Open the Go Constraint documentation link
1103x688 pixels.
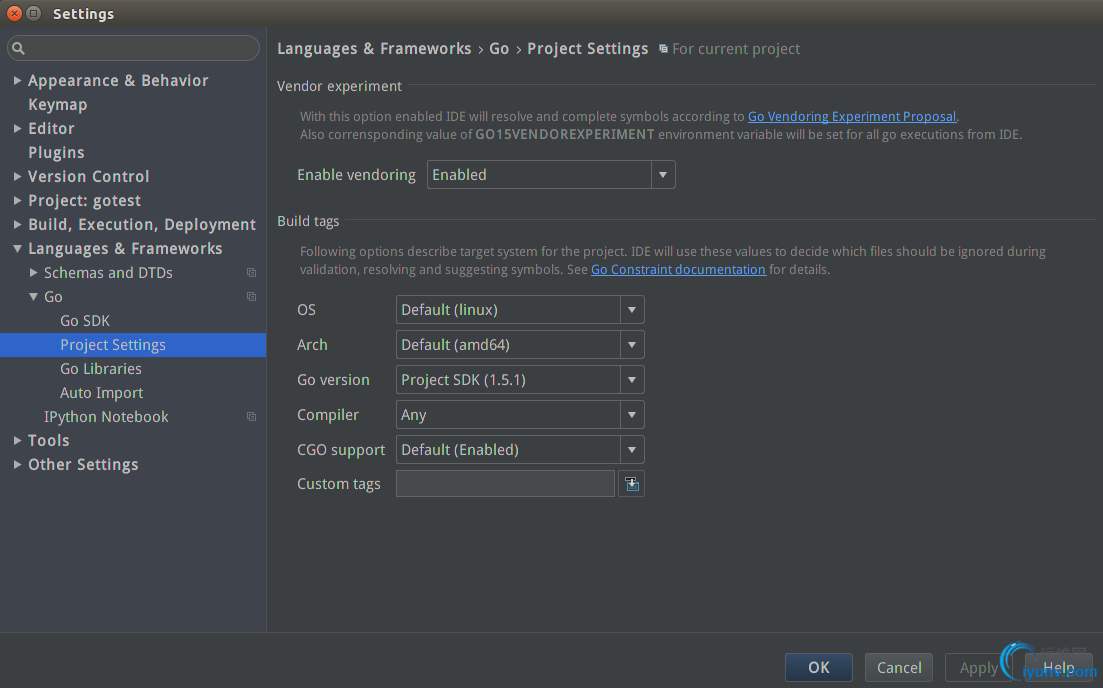(x=678, y=269)
